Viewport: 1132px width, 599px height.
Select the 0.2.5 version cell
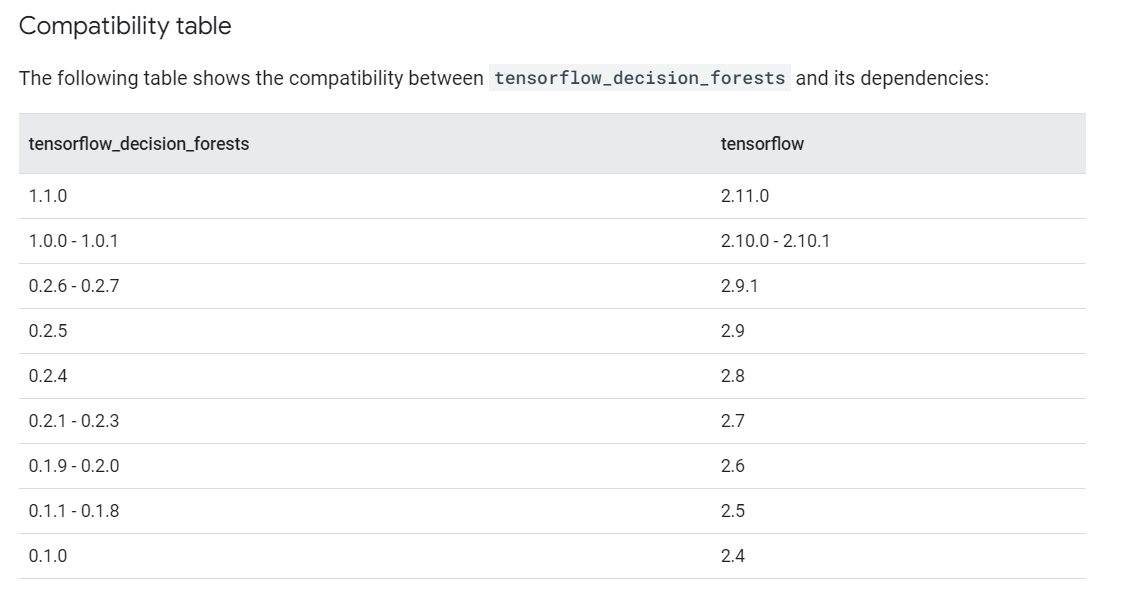point(48,331)
